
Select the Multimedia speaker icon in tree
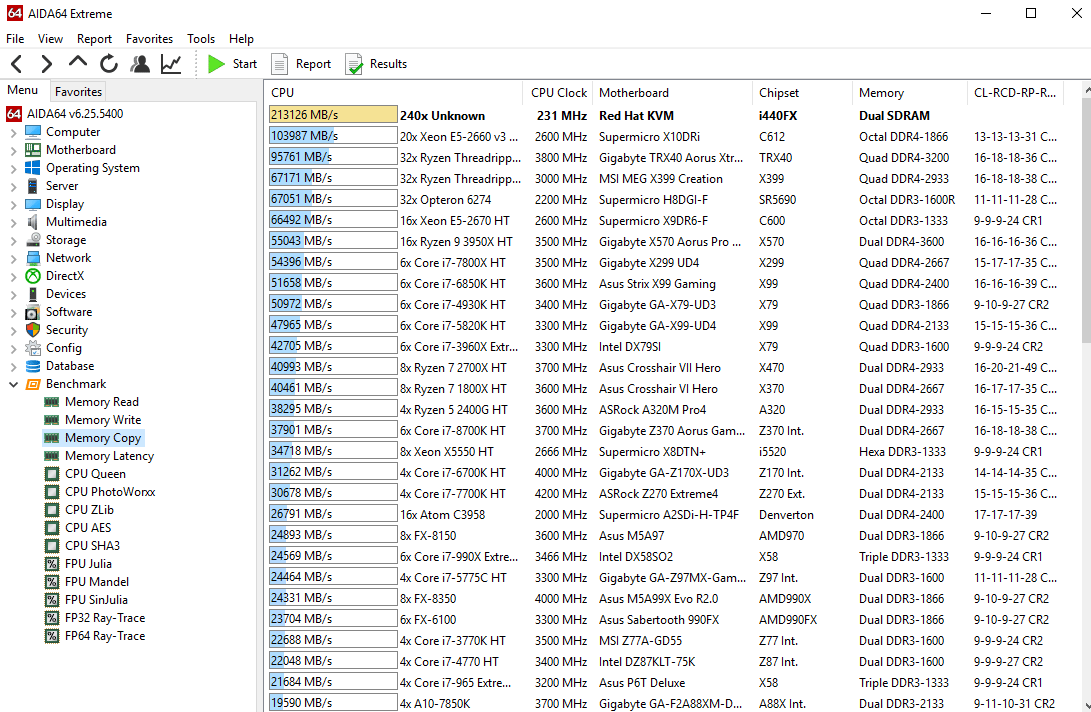coord(33,222)
